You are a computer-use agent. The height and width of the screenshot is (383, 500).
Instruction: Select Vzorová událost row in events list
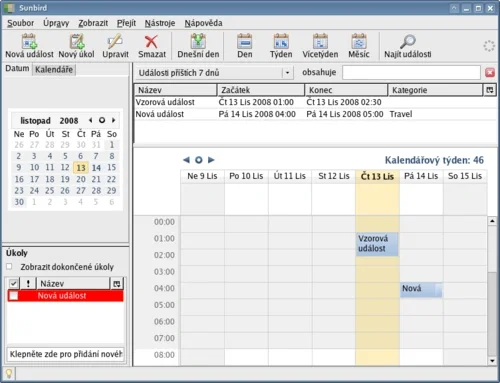315,102
